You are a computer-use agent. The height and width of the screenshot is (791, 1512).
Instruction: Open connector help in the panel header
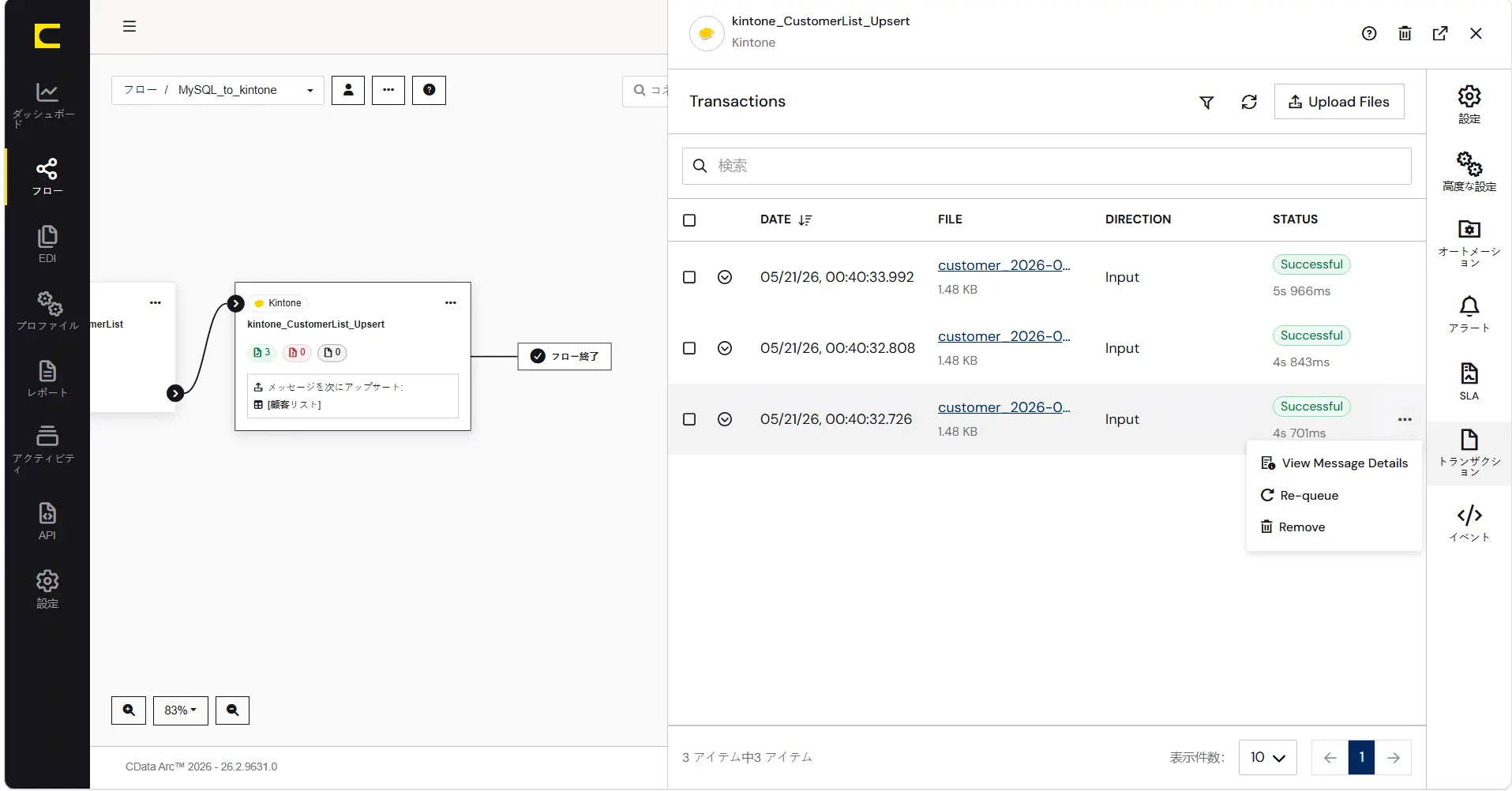click(x=1369, y=33)
